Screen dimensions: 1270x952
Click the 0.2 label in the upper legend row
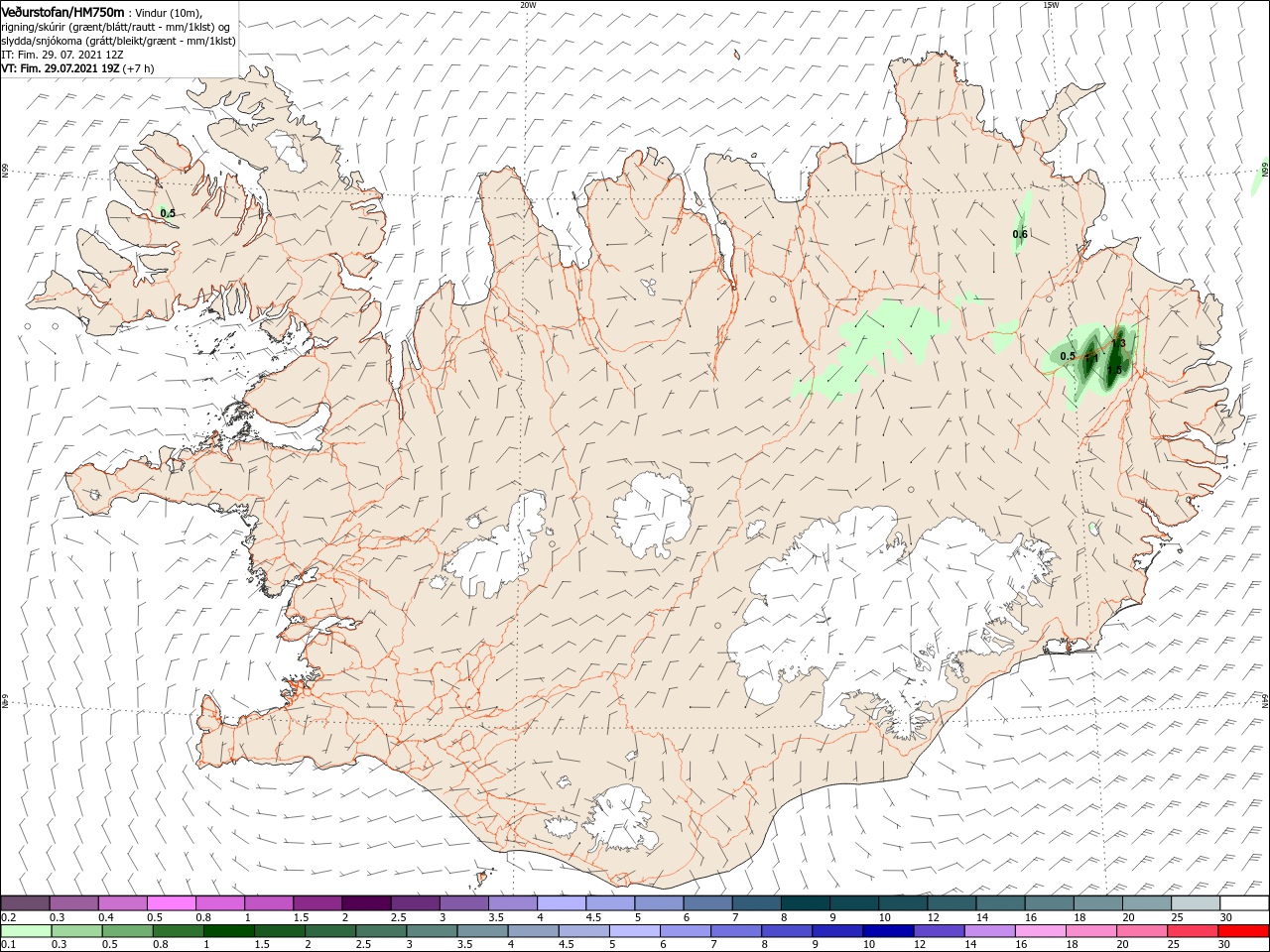[9, 917]
